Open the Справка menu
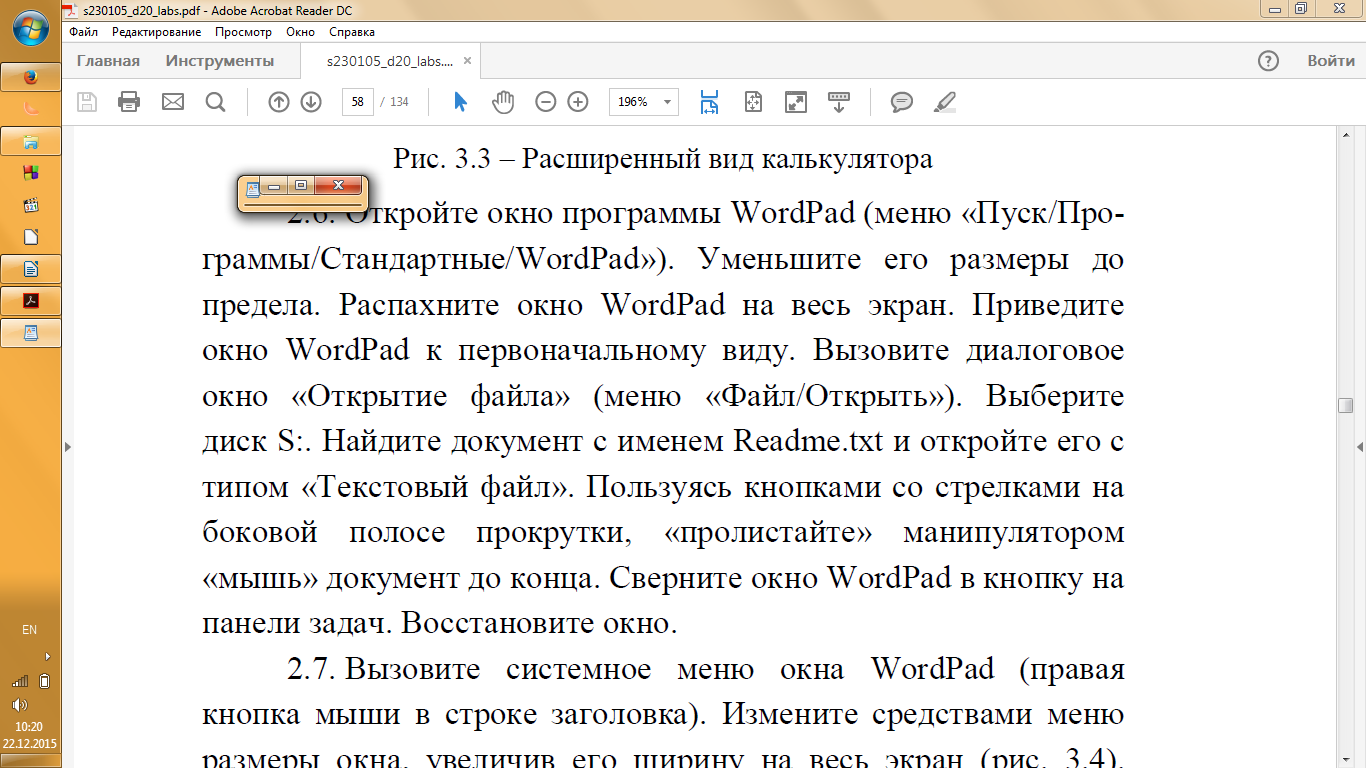Viewport: 1366px width, 768px height. pos(352,32)
